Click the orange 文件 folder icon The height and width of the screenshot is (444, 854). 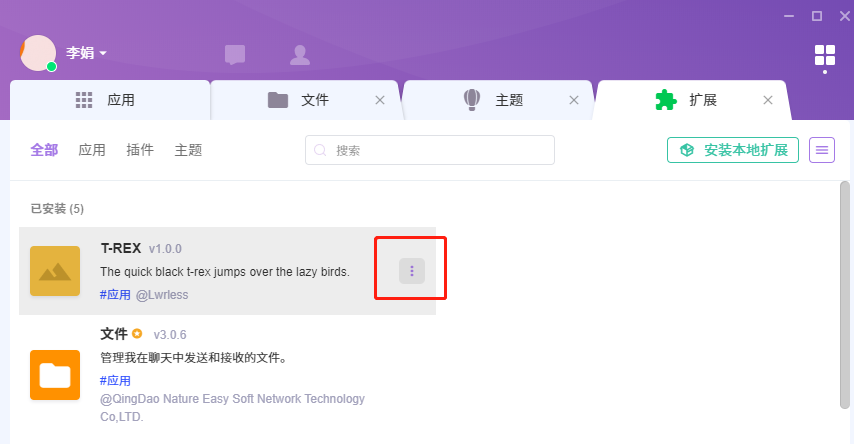55,375
